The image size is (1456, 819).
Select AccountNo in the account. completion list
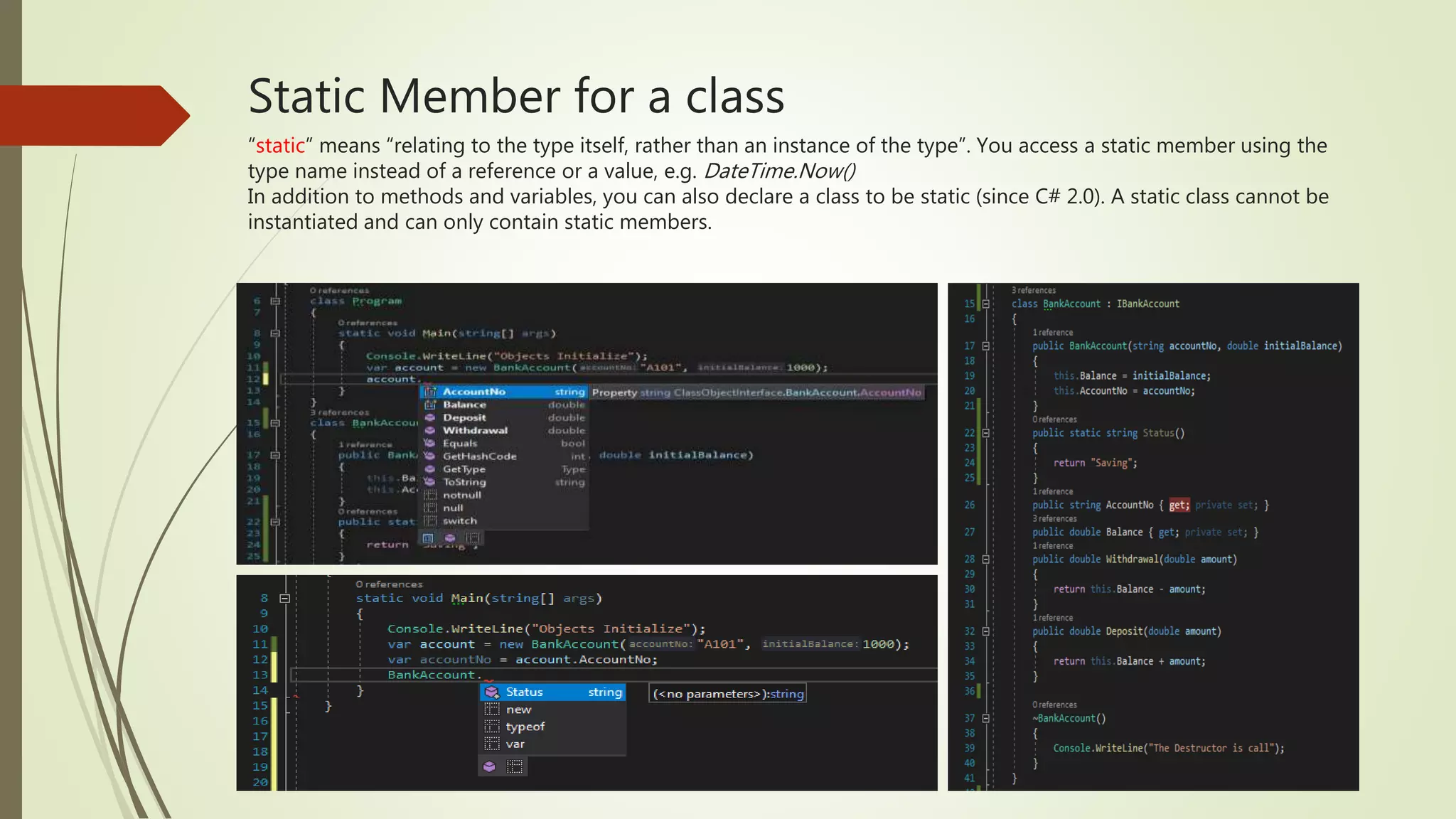tap(473, 392)
